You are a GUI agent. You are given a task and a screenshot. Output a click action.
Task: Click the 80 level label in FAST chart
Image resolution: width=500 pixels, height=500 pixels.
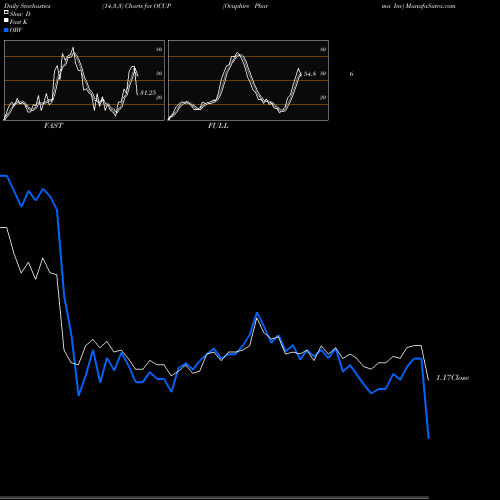pos(159,49)
